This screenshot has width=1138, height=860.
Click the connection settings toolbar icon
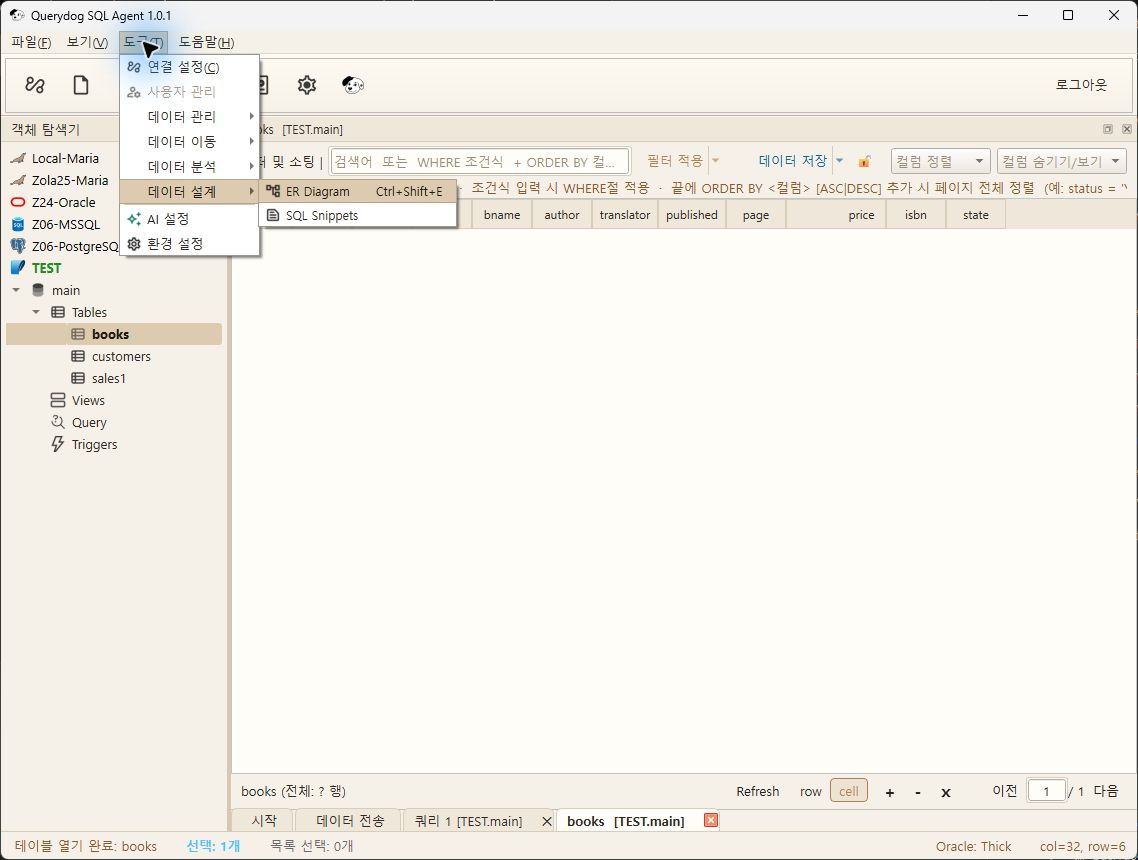click(35, 85)
